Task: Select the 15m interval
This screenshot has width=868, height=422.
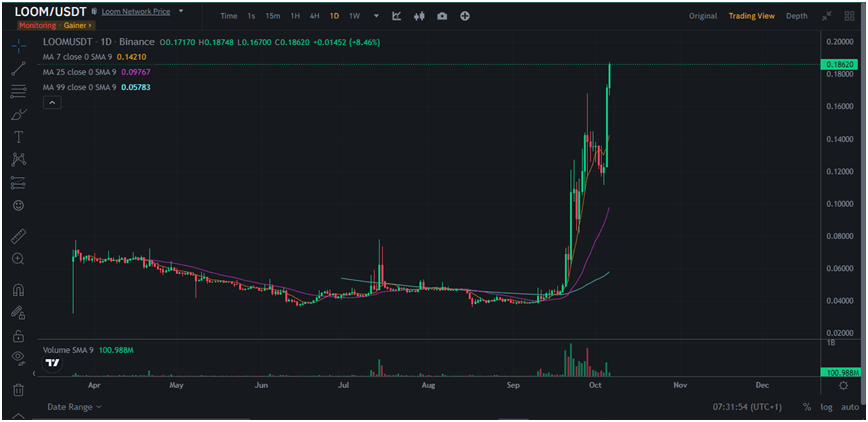Action: (272, 16)
